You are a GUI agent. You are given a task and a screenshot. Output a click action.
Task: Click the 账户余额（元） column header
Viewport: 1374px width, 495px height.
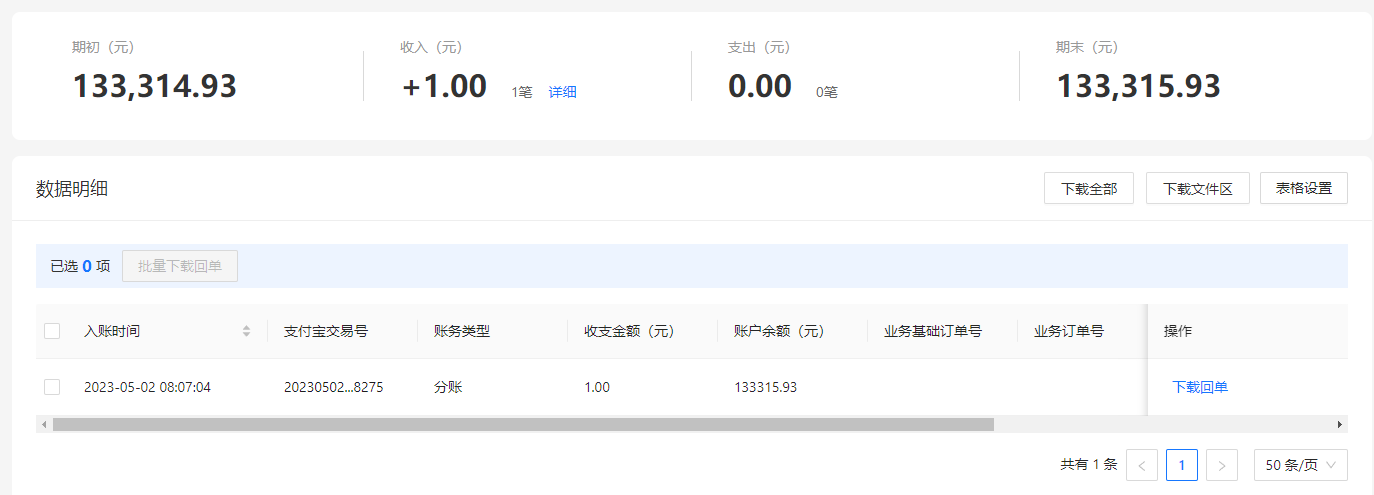pyautogui.click(x=780, y=331)
